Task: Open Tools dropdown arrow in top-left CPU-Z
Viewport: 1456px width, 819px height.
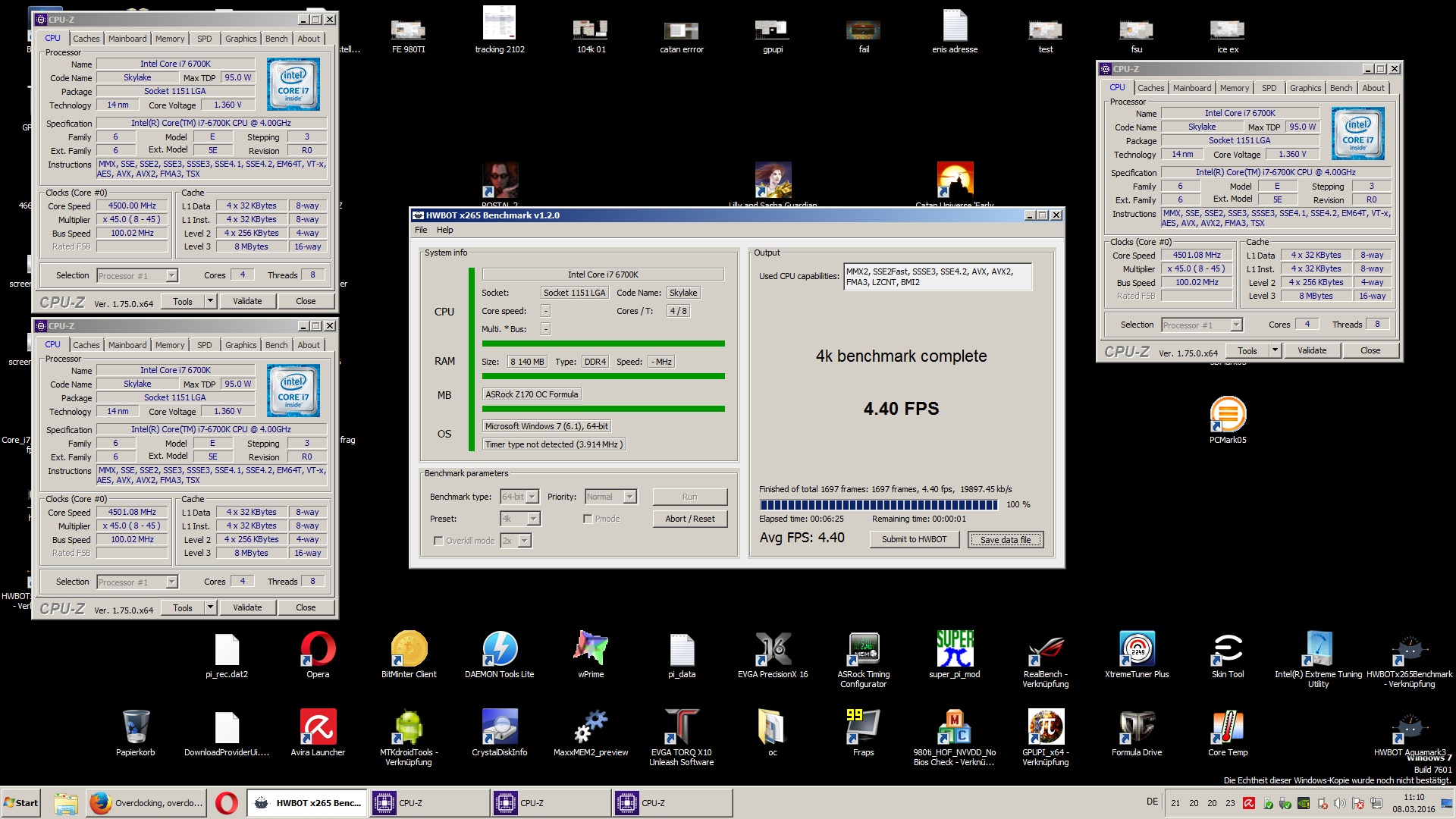Action: 210,301
